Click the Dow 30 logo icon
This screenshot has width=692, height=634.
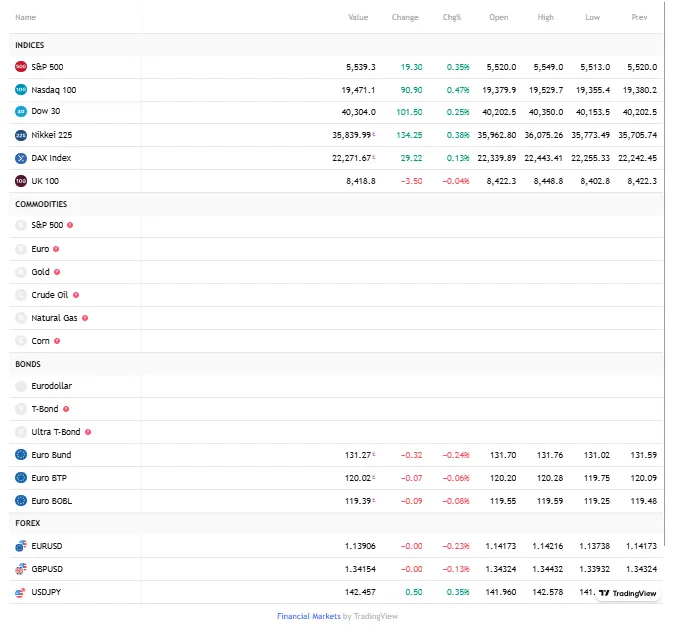tap(21, 111)
